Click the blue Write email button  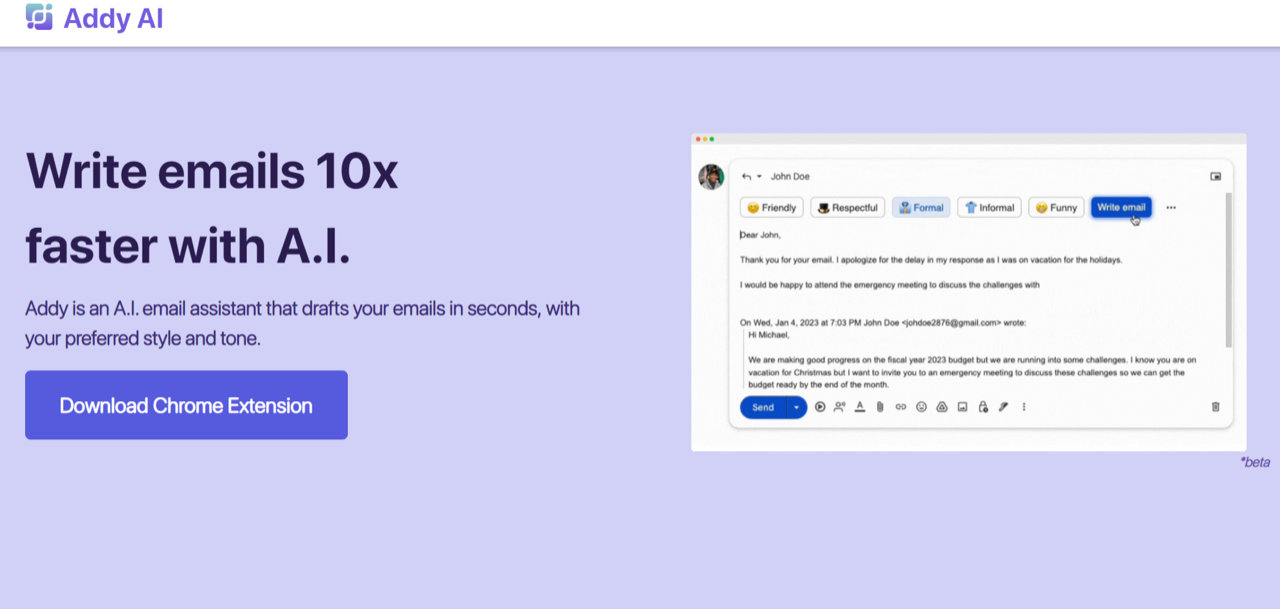coord(1121,207)
